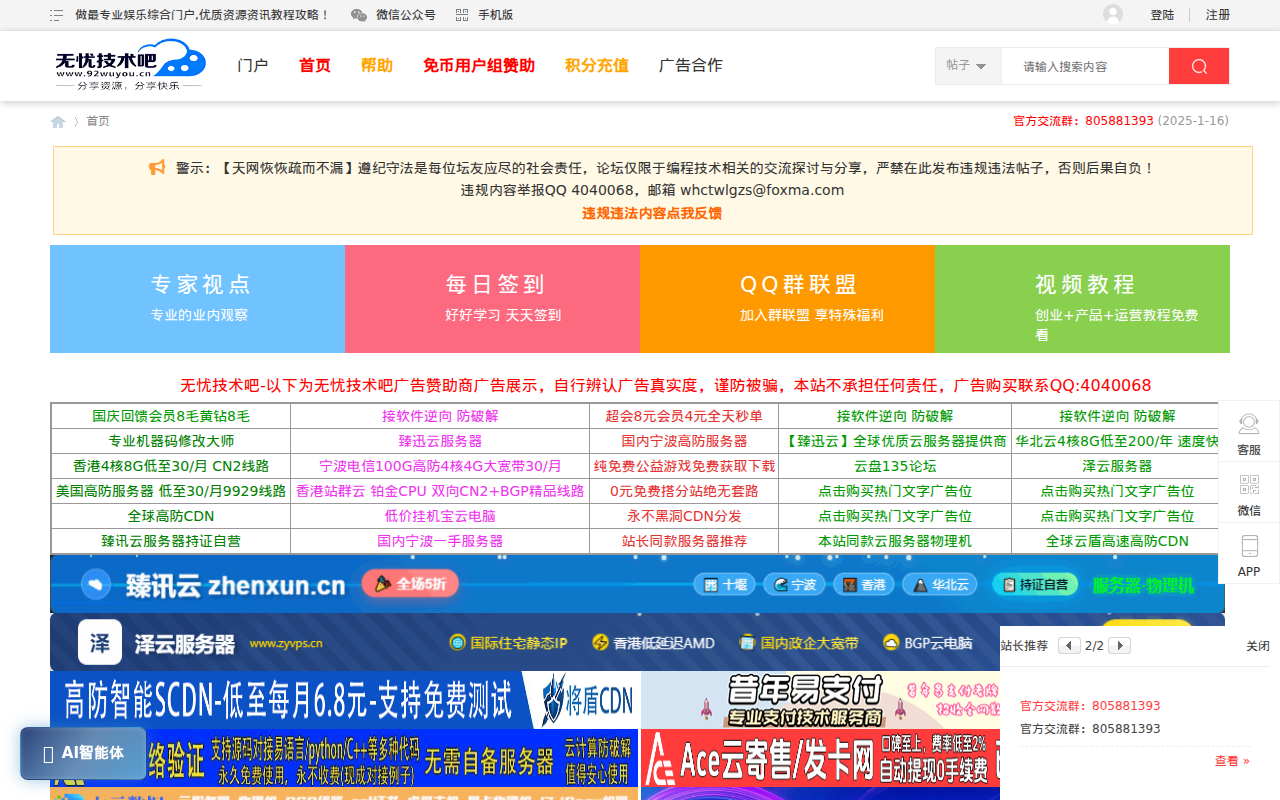
Task: Open the APP download sidebar icon
Action: 1248,554
